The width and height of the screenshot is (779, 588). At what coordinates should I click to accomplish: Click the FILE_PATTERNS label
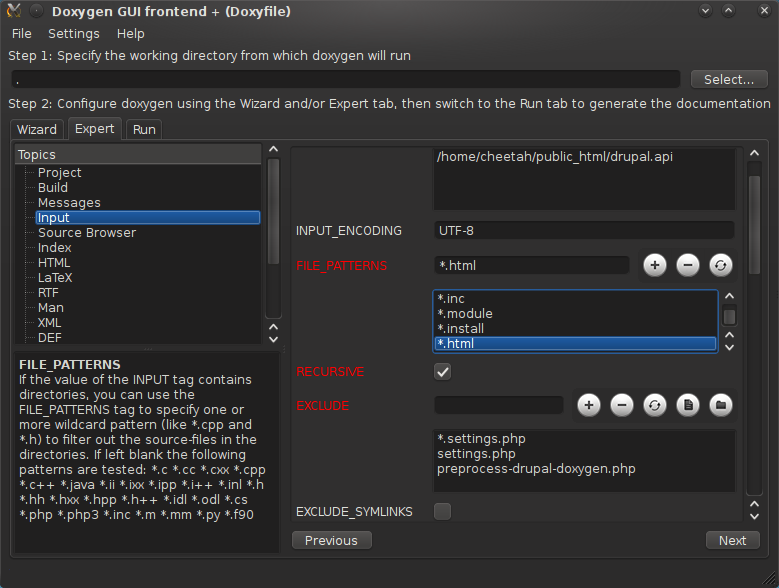point(341,266)
